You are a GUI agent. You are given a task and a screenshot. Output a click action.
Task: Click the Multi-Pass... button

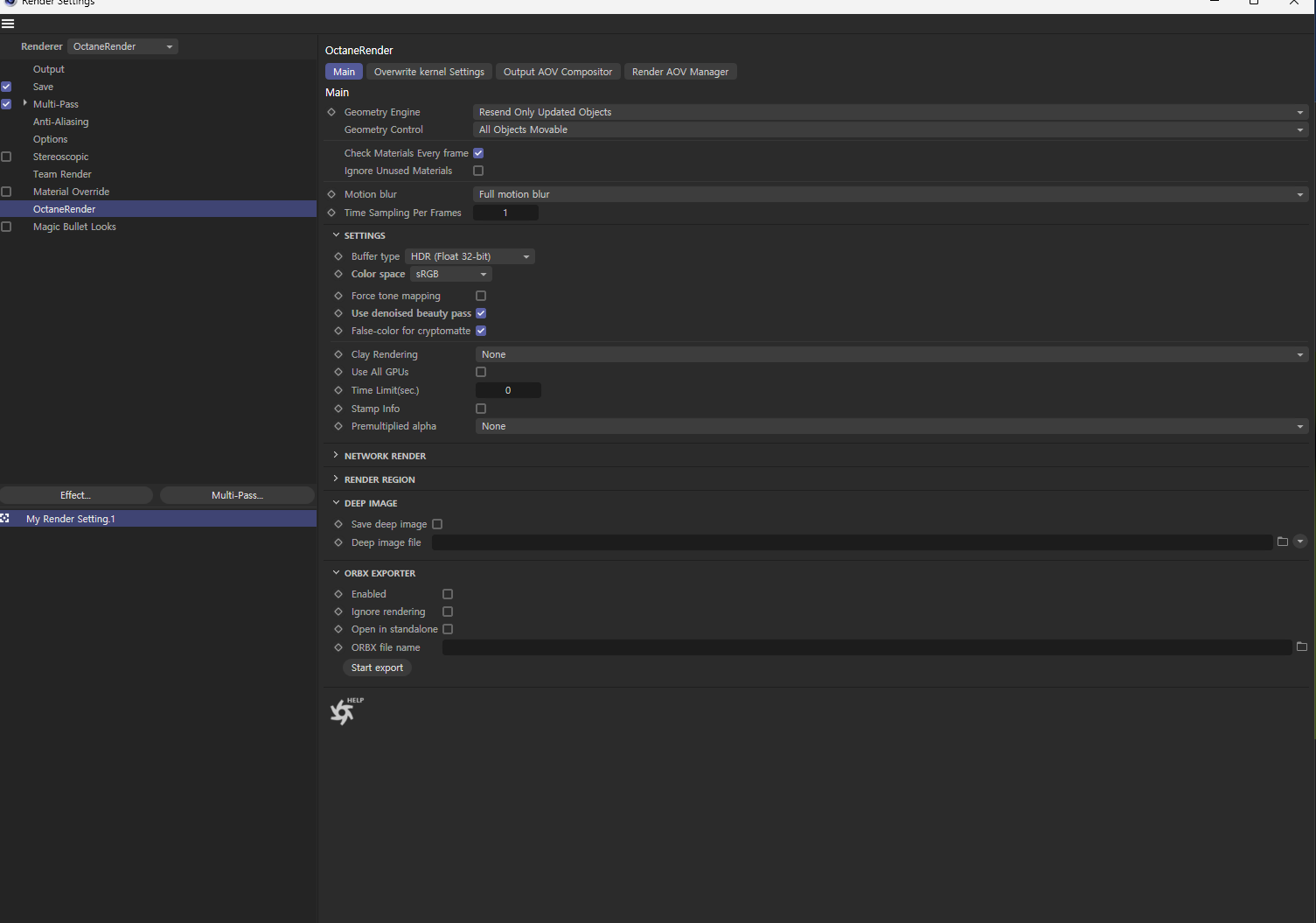click(x=237, y=495)
